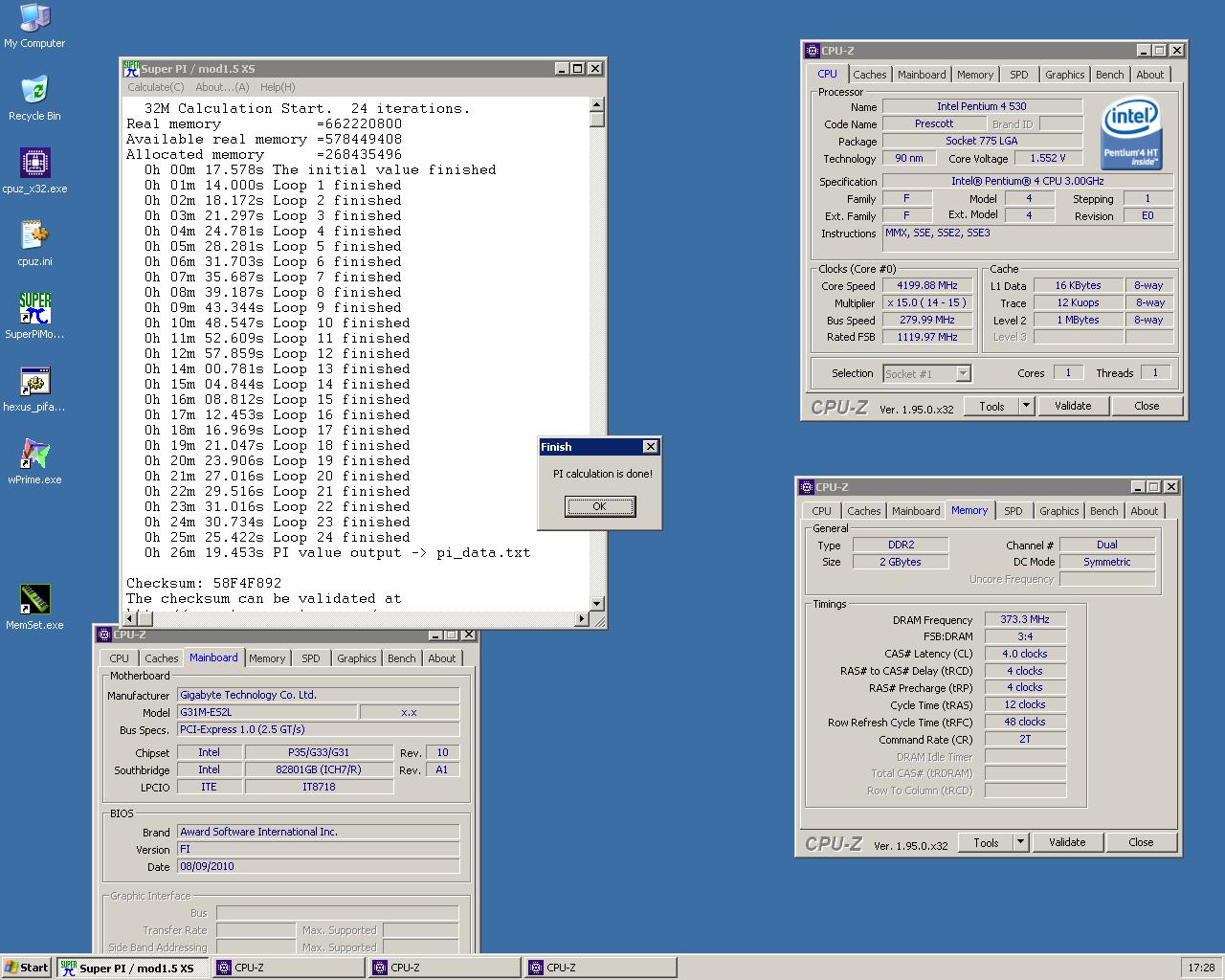
Task: Click Validate in Memory CPU-Z window
Action: (x=1067, y=842)
